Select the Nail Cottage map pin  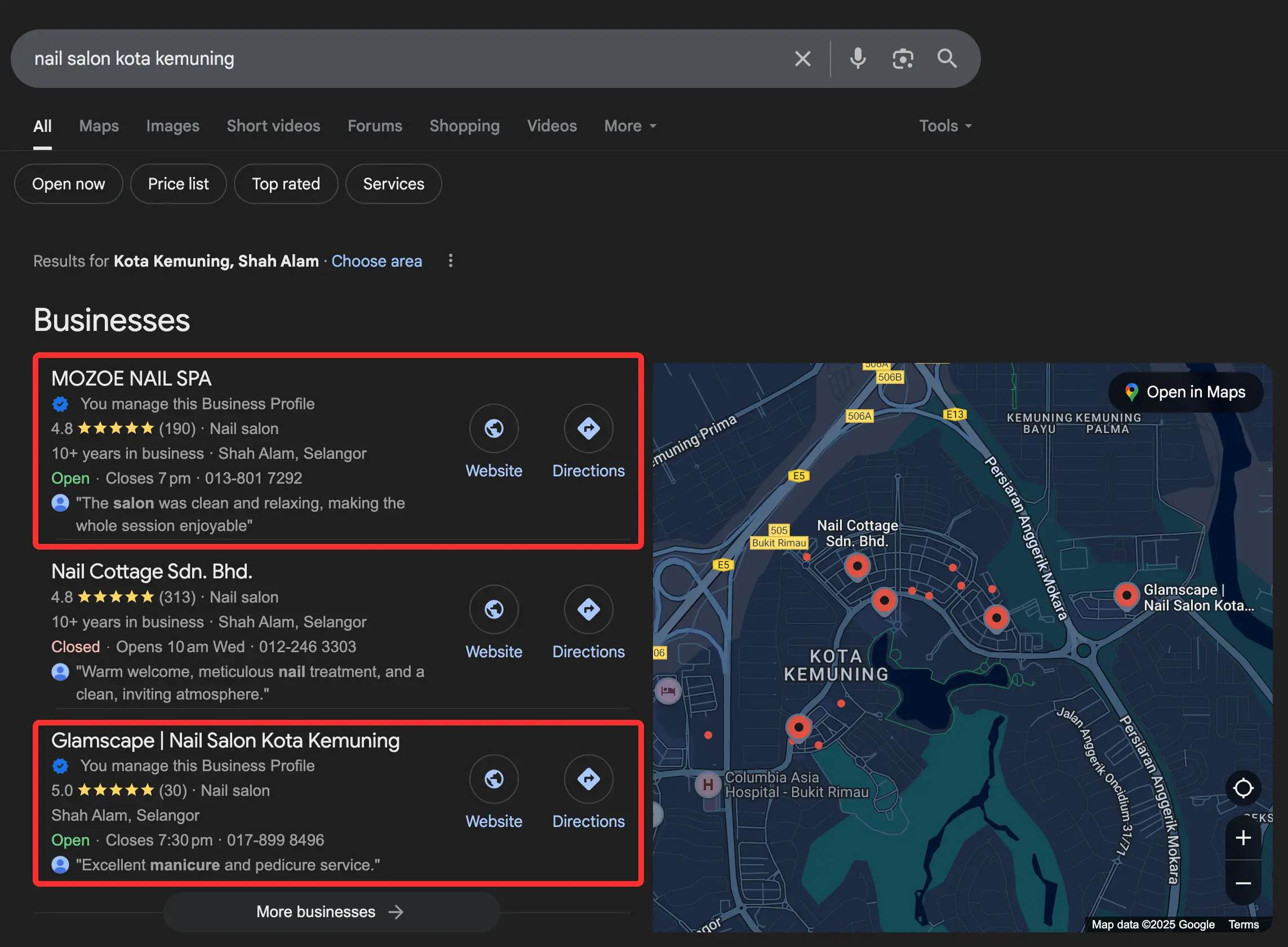point(857,567)
